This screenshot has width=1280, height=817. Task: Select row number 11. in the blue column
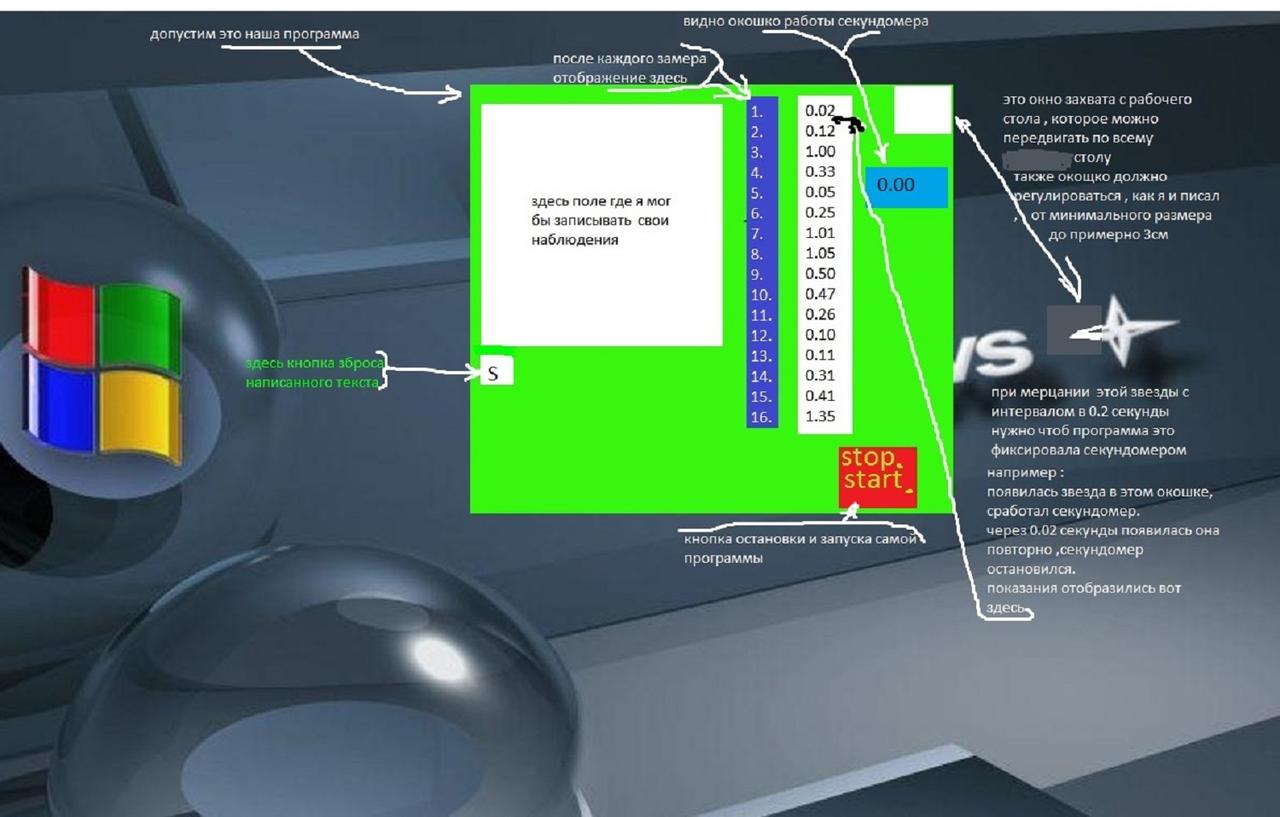[761, 316]
